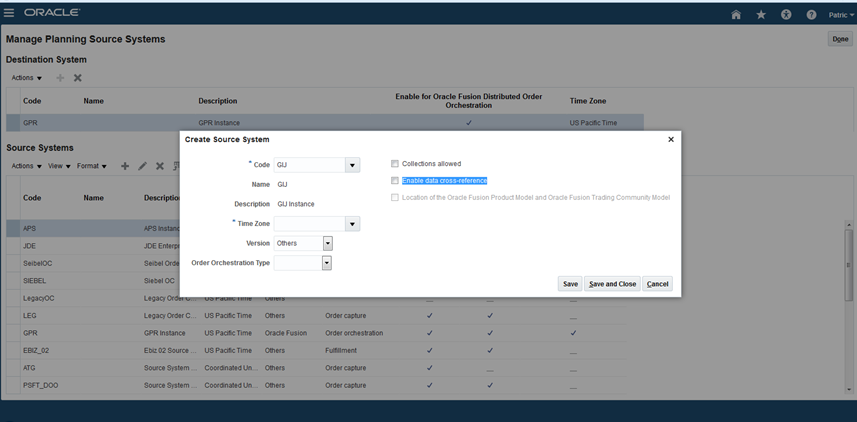Open the Version dropdown
857x422 pixels.
[327, 243]
